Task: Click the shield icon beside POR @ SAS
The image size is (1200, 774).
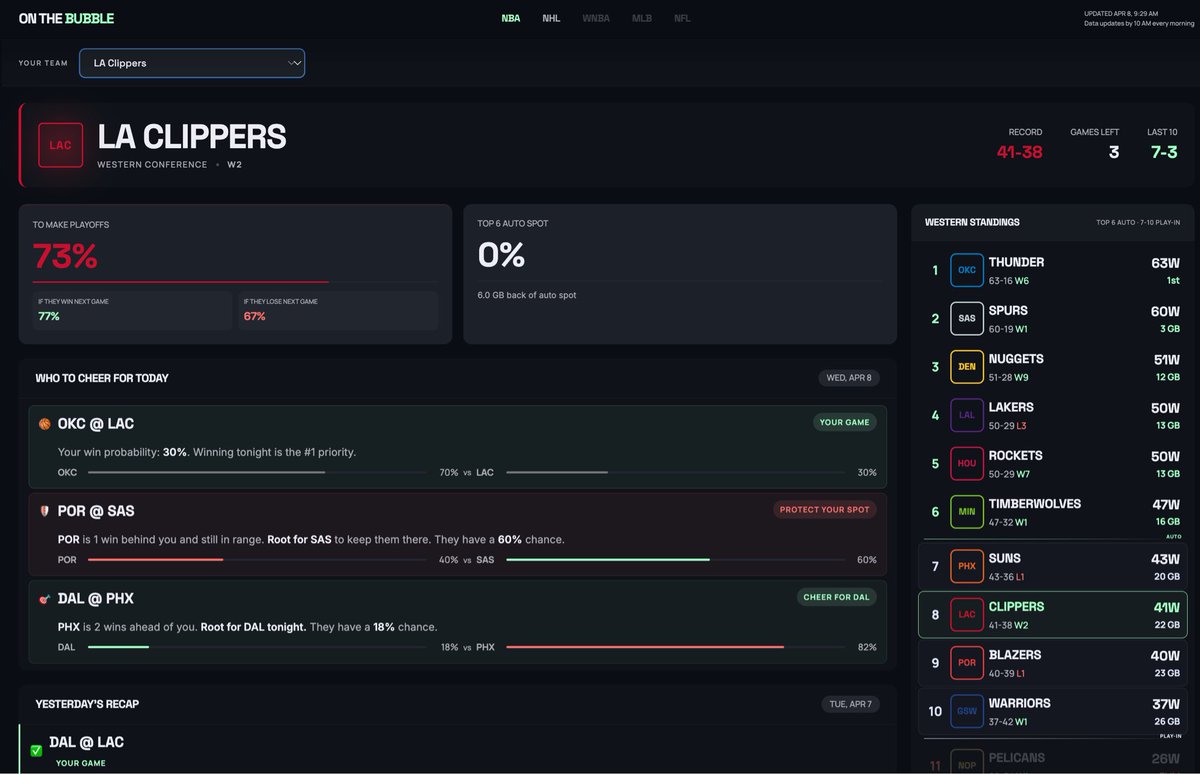Action: click(44, 511)
